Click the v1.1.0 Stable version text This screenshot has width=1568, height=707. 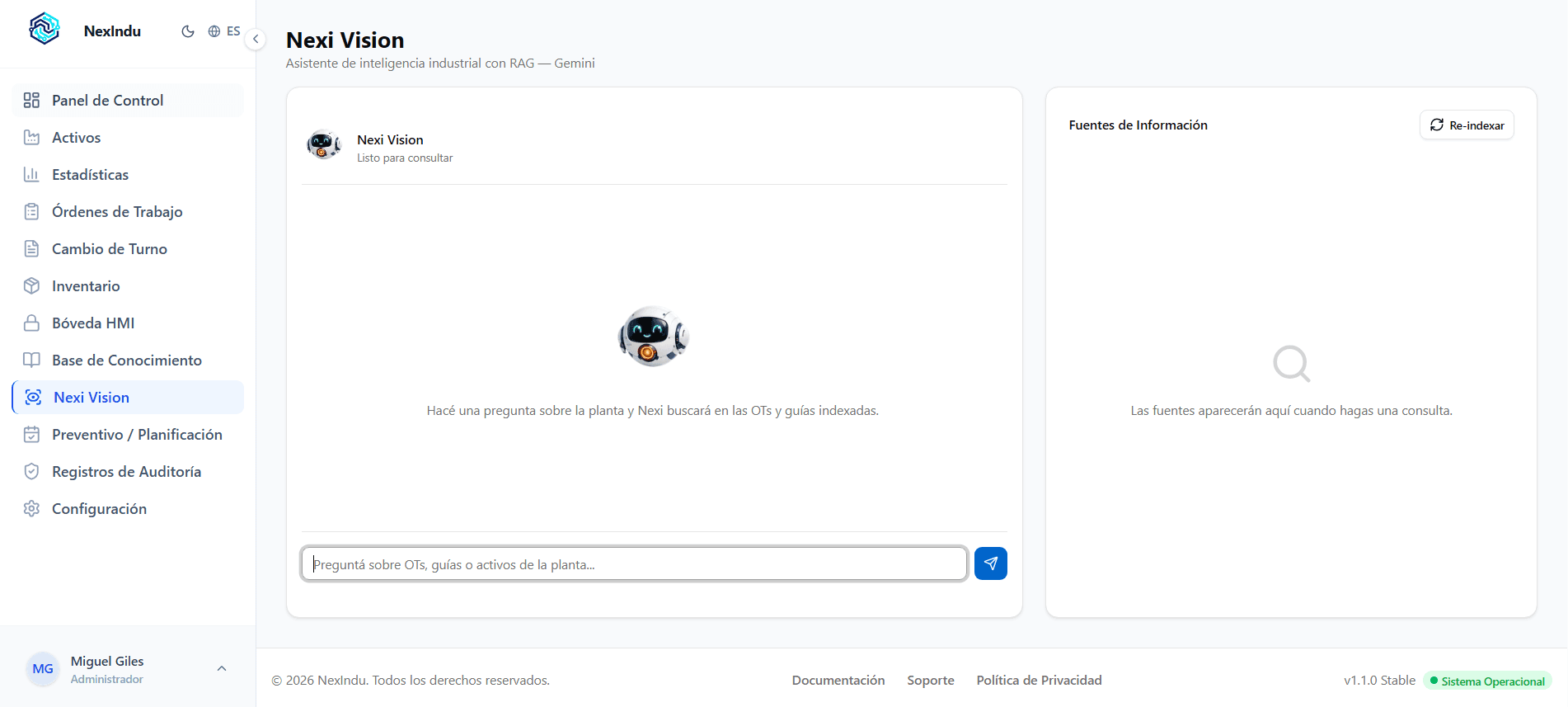(x=1379, y=680)
